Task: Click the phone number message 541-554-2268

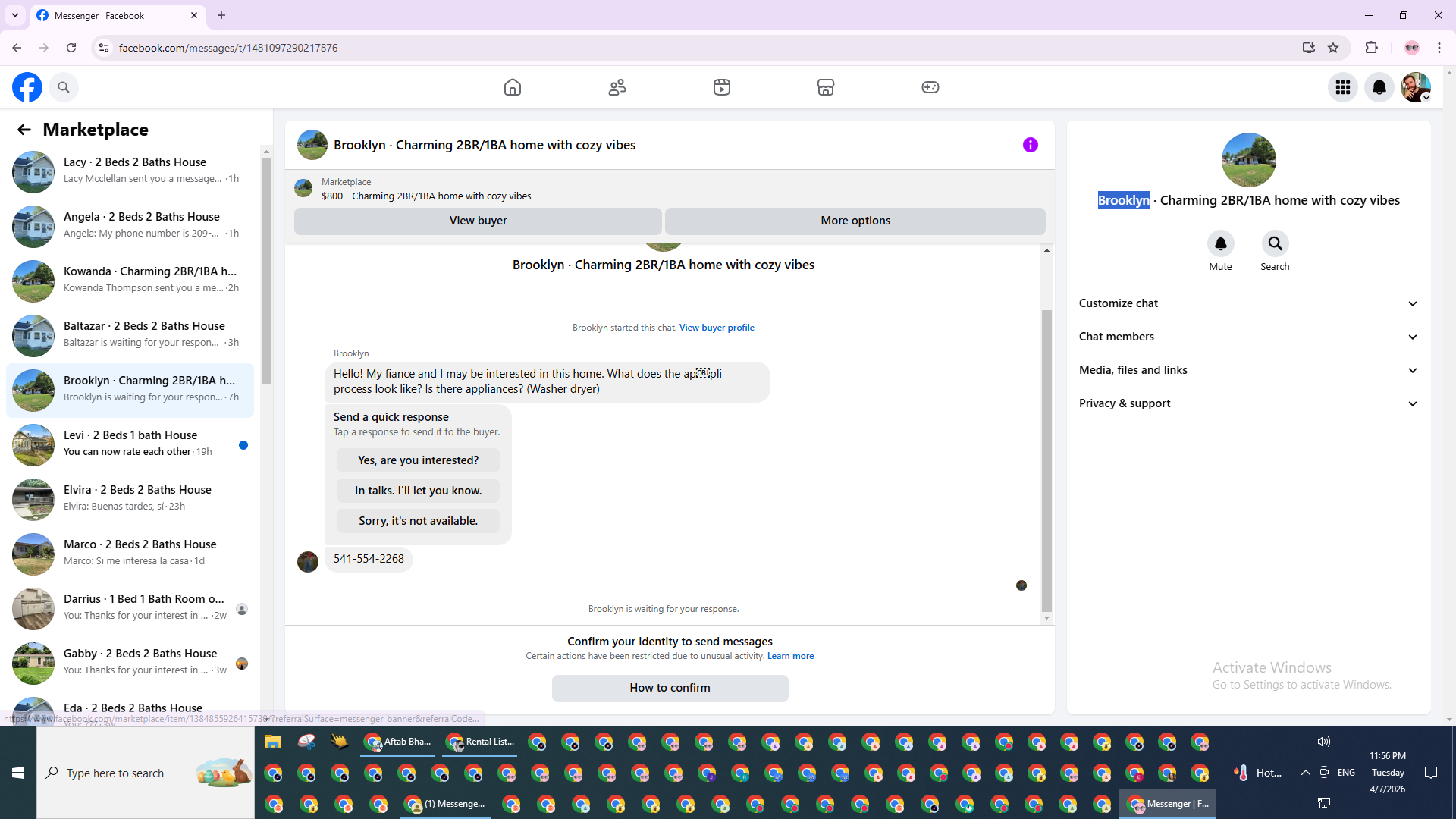Action: 369,559
